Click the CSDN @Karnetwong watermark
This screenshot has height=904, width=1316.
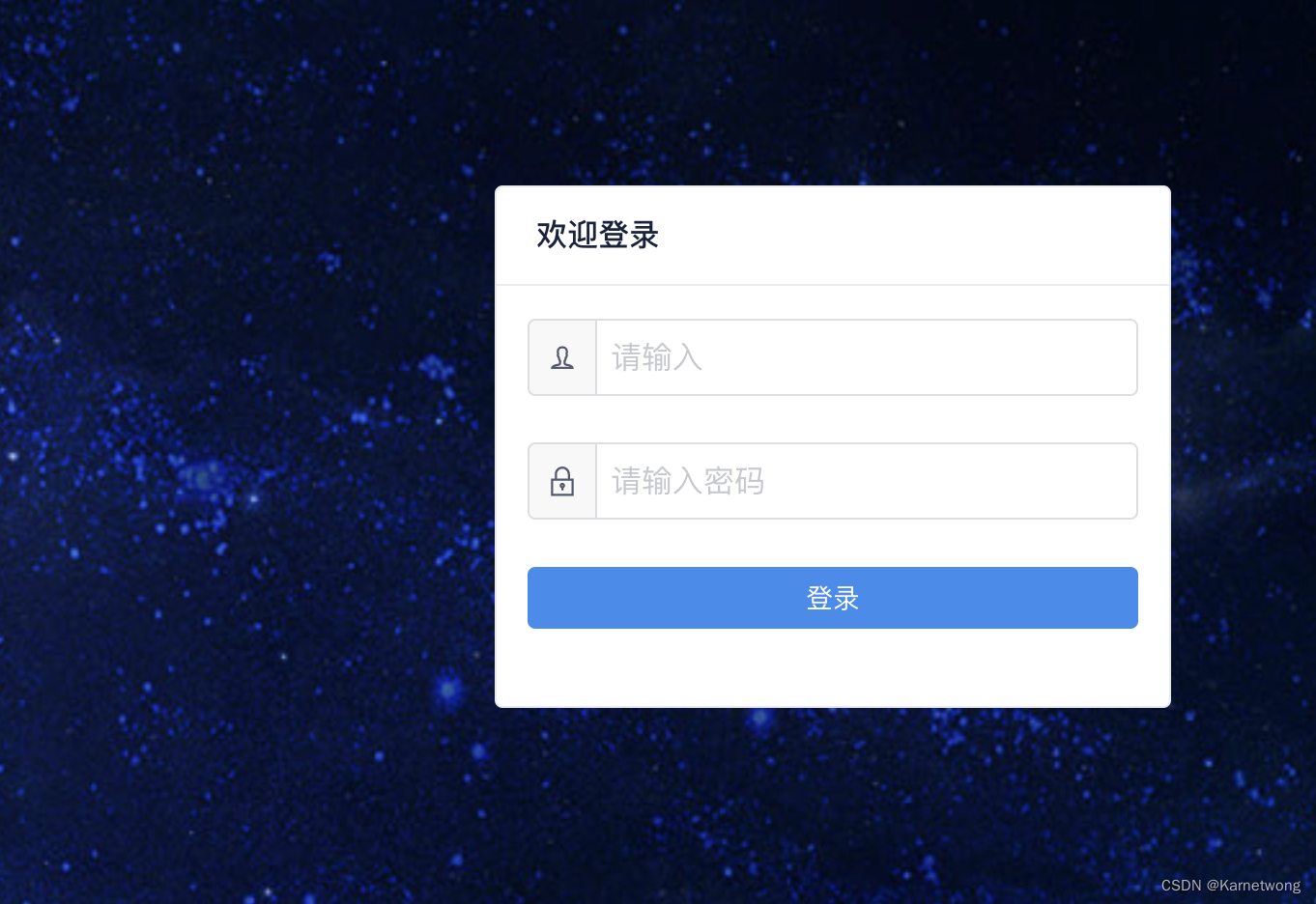click(1230, 885)
